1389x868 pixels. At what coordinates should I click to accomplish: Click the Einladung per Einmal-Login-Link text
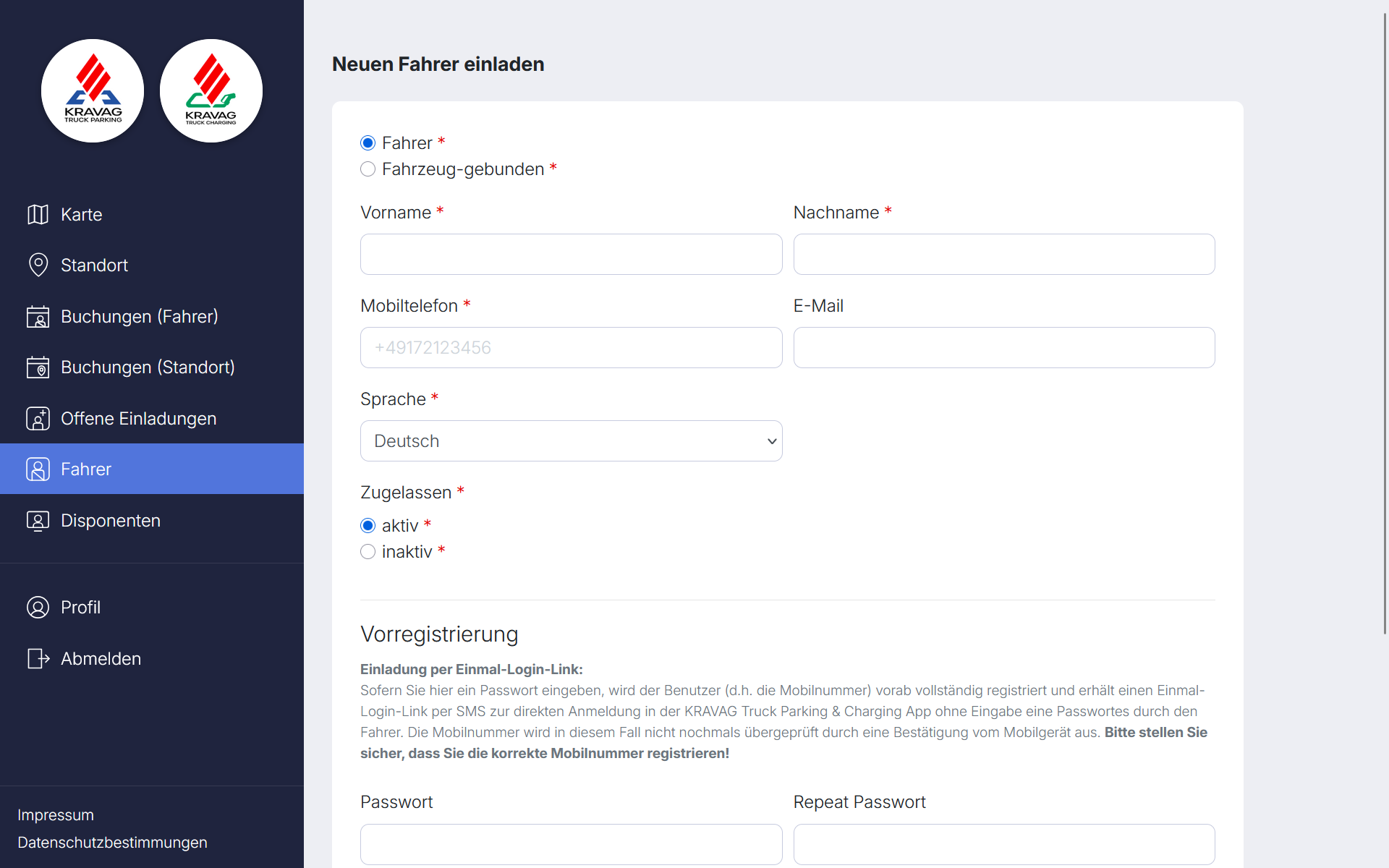coord(472,669)
